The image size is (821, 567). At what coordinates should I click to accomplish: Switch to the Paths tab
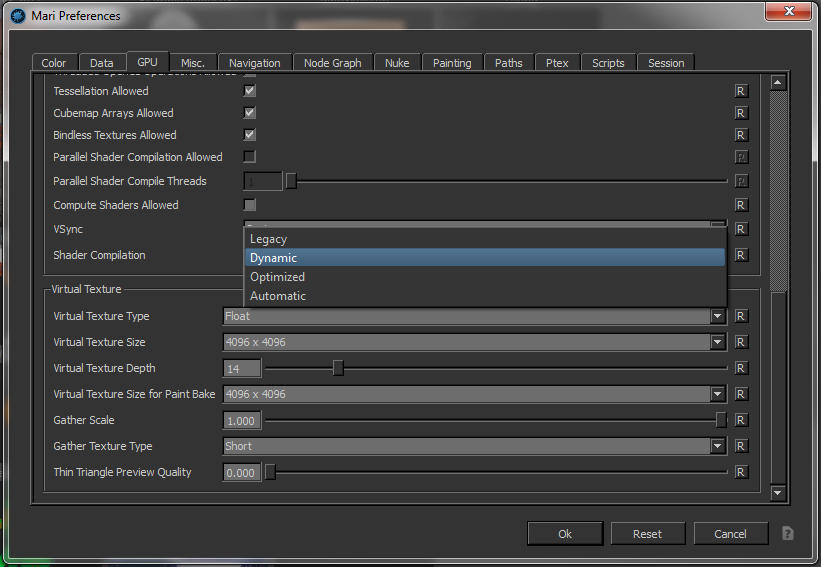508,63
